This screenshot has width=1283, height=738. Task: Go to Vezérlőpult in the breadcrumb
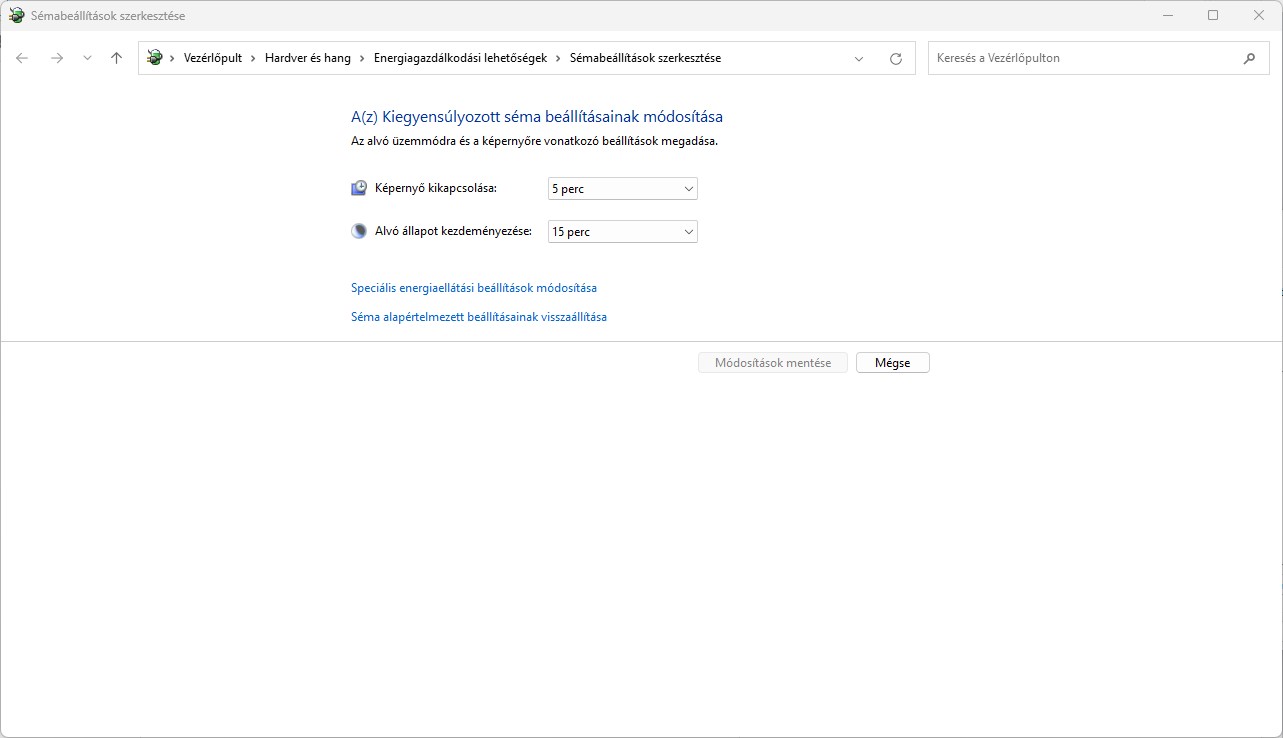coord(212,58)
